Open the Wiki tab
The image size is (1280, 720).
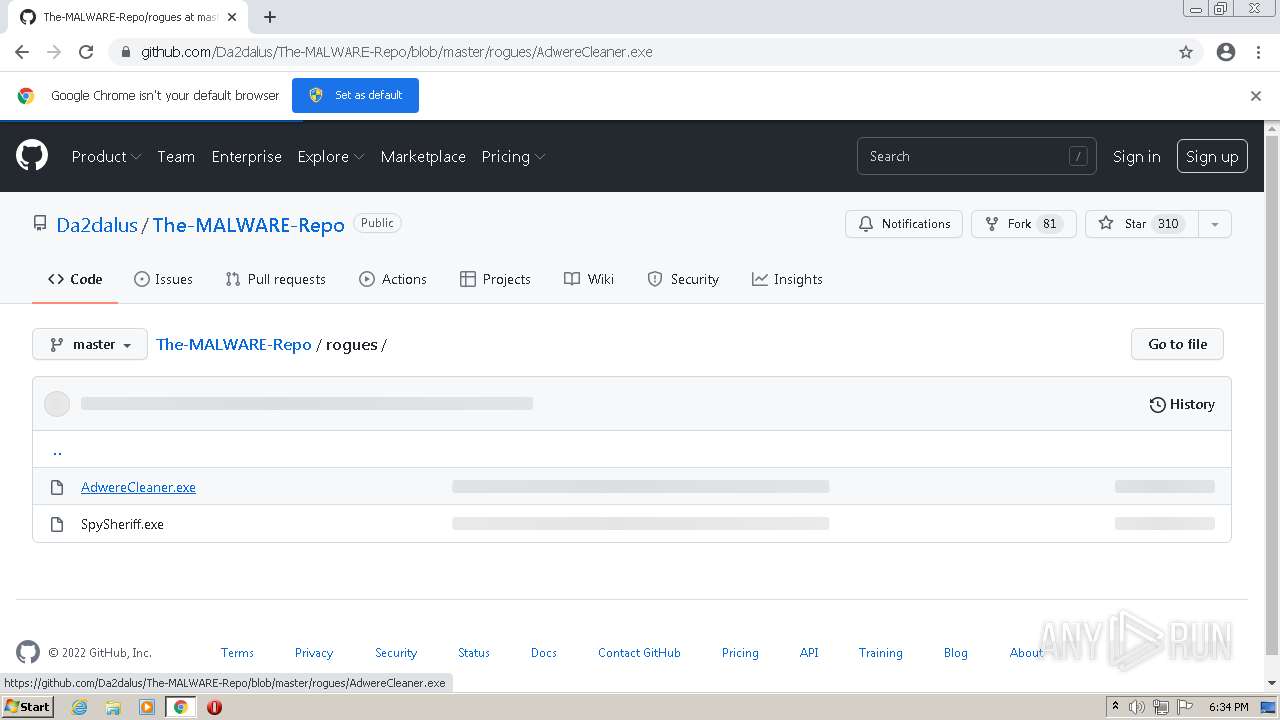589,279
